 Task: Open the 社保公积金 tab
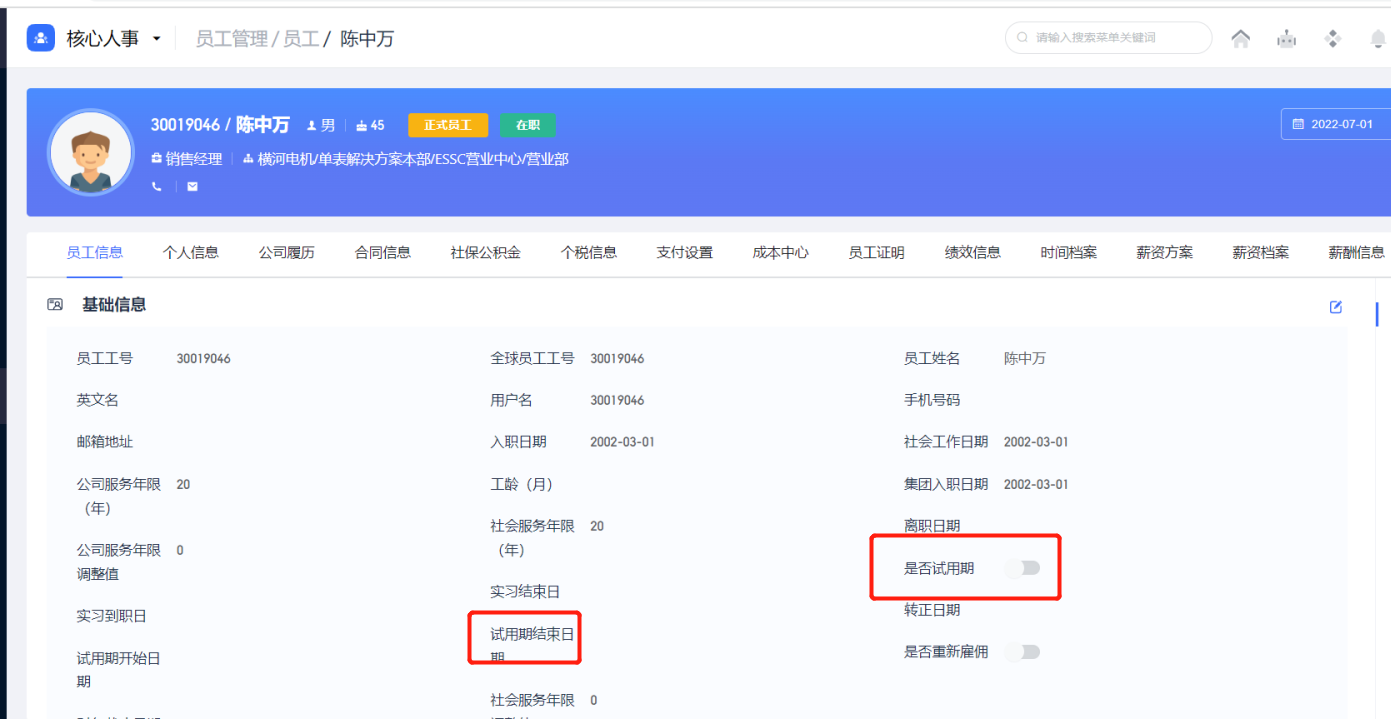point(485,253)
